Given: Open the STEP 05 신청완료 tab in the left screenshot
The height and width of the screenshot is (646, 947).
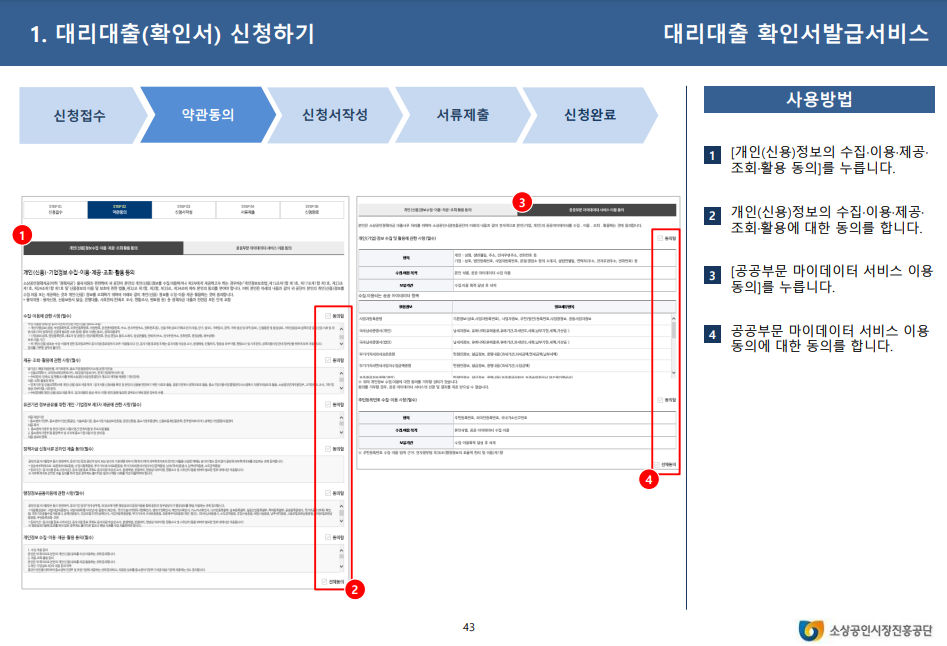Looking at the screenshot, I should click(312, 209).
